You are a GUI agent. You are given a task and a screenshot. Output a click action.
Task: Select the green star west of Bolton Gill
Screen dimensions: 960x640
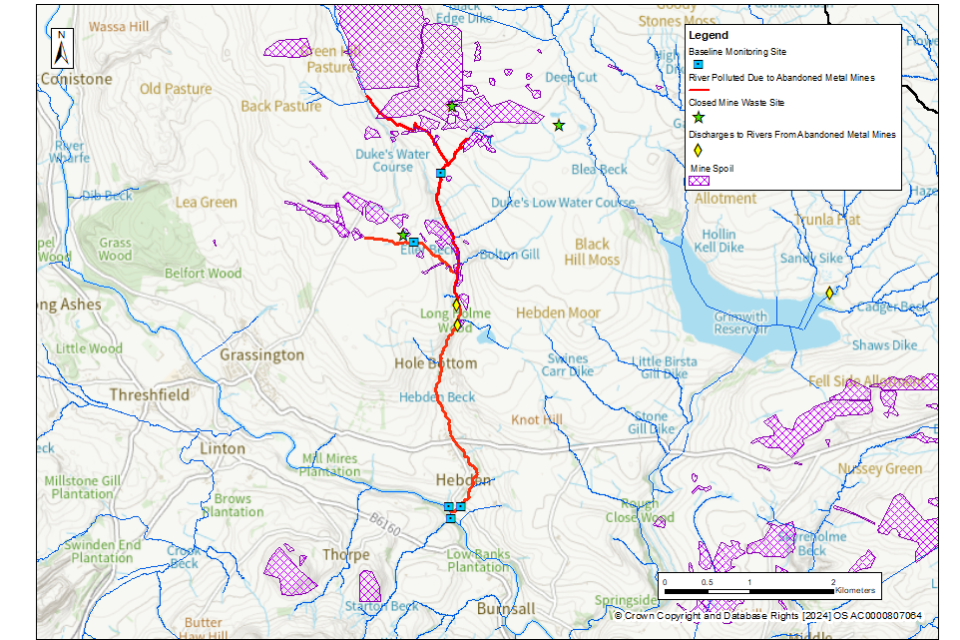pos(403,235)
